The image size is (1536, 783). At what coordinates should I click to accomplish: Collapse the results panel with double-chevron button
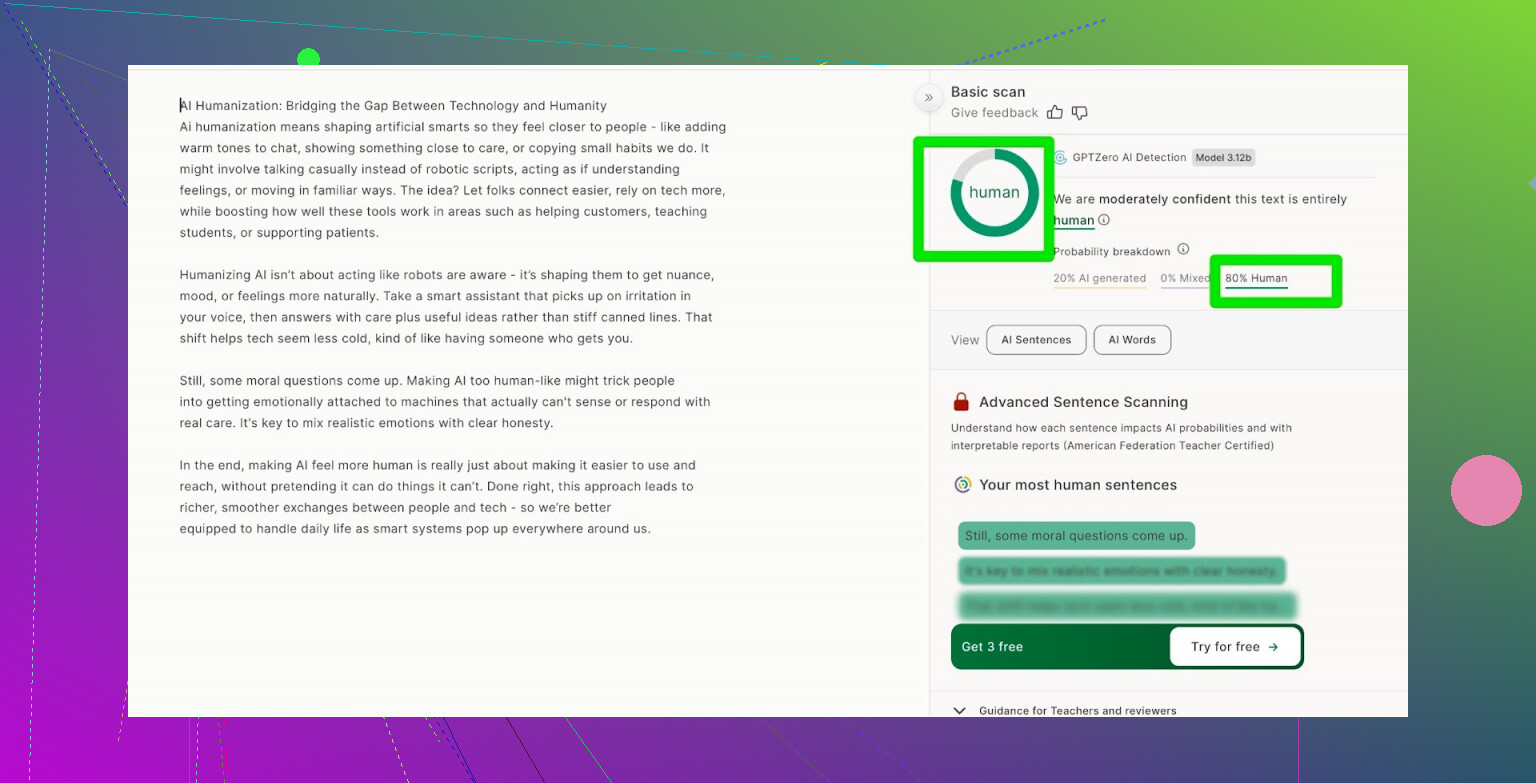tap(928, 98)
